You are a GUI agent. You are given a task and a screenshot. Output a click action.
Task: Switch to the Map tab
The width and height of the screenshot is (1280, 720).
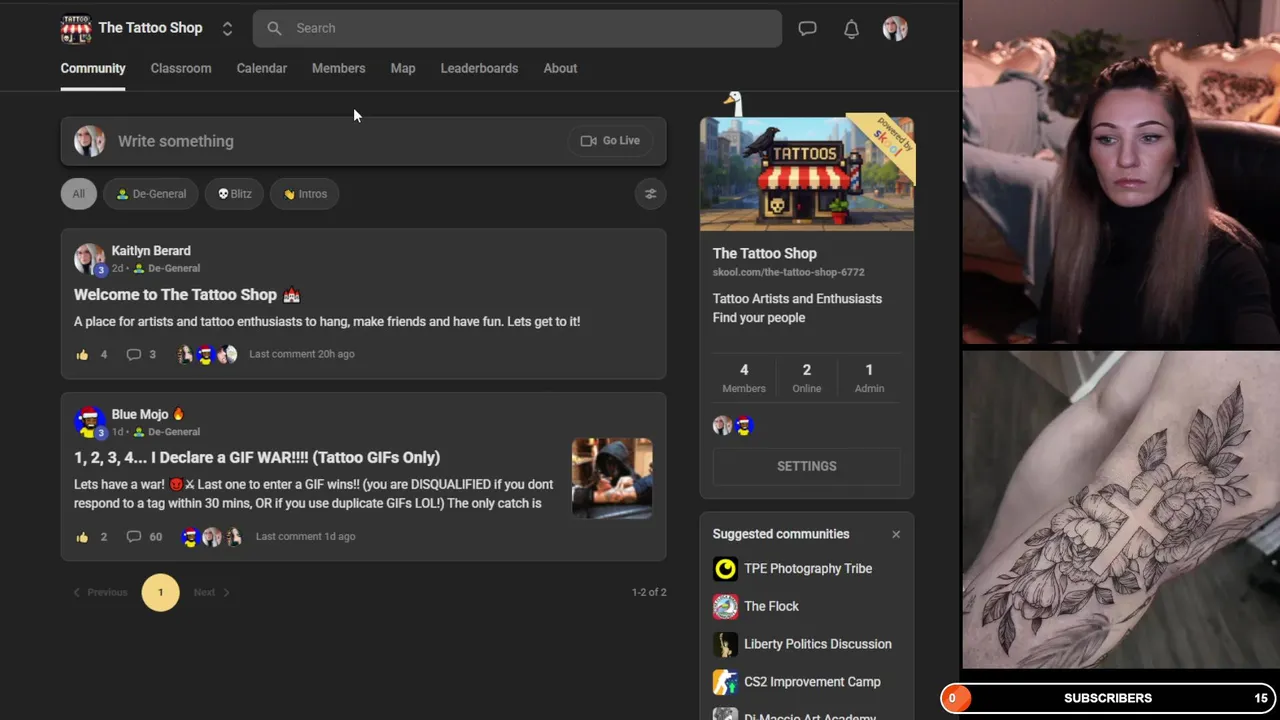[x=403, y=68]
